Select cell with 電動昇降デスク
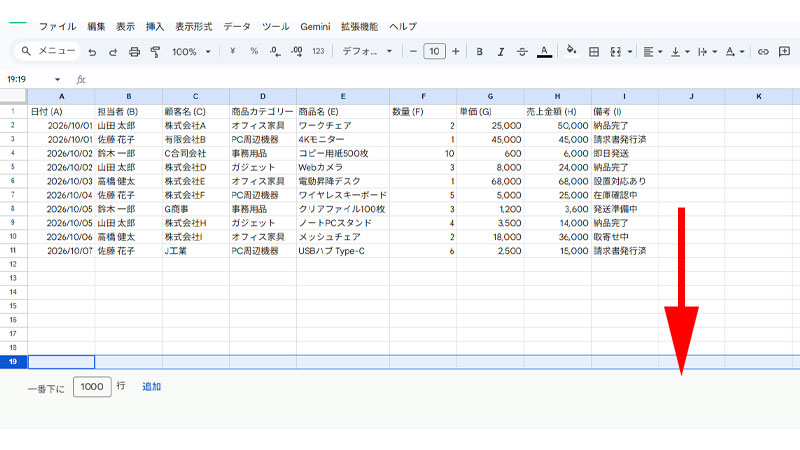The height and width of the screenshot is (450, 800). click(x=343, y=181)
